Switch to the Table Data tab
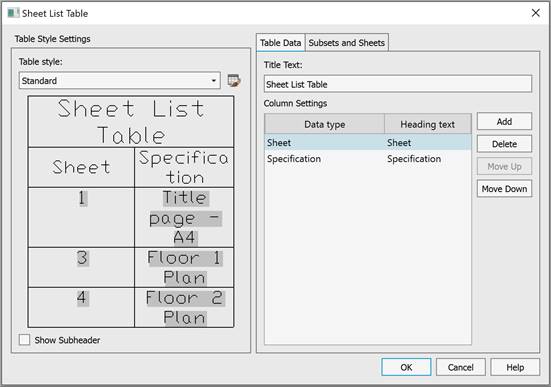The height and width of the screenshot is (387, 551). tap(280, 43)
